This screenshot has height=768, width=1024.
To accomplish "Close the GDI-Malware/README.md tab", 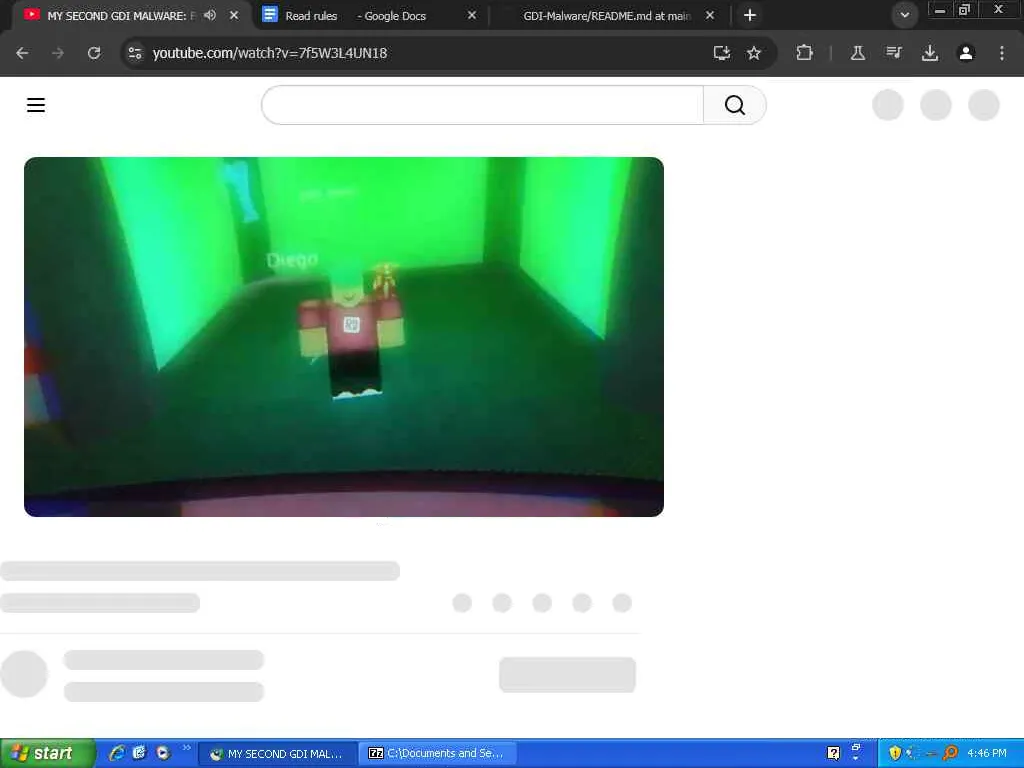I will click(710, 15).
